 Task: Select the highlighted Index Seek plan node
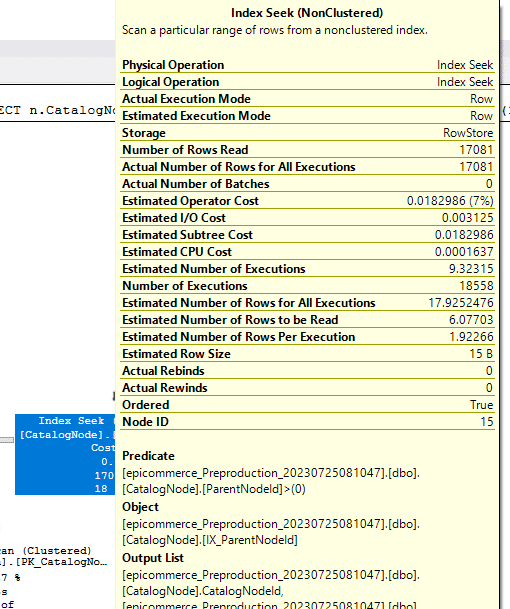tap(65, 454)
